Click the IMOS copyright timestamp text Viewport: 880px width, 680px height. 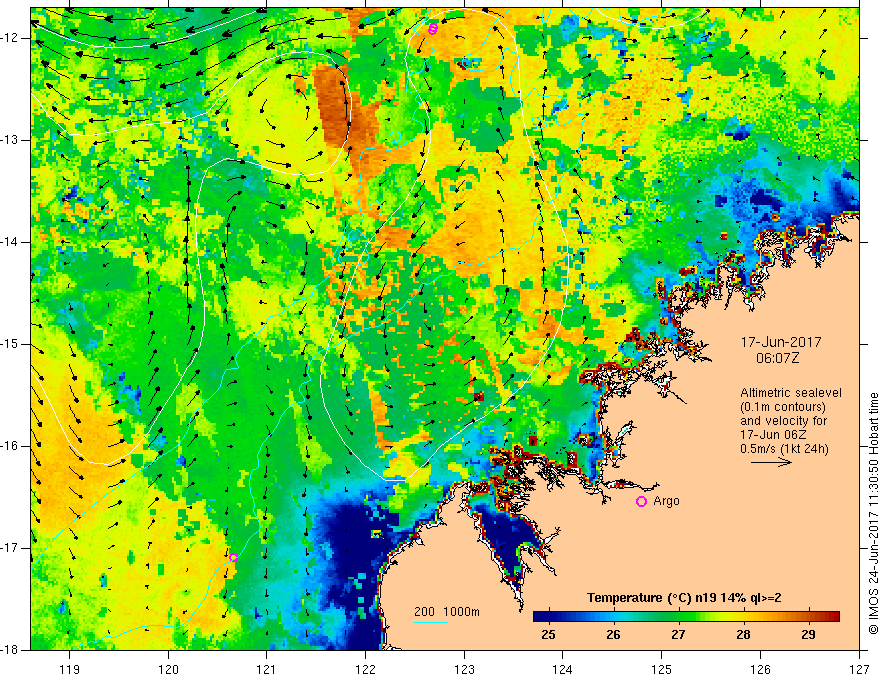coord(873,513)
